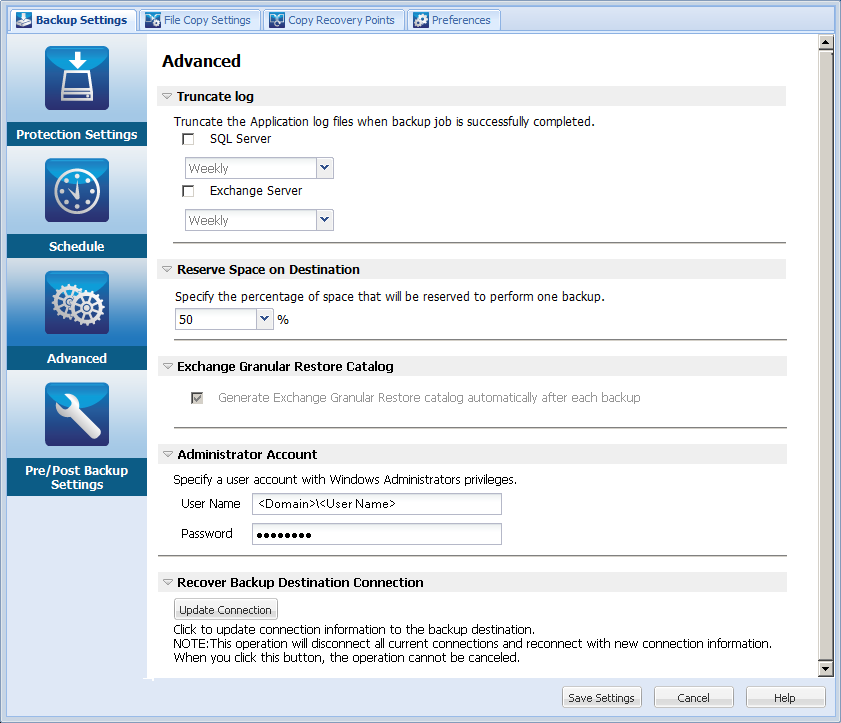
Task: Switch to the File Copy Settings tab
Action: click(199, 19)
